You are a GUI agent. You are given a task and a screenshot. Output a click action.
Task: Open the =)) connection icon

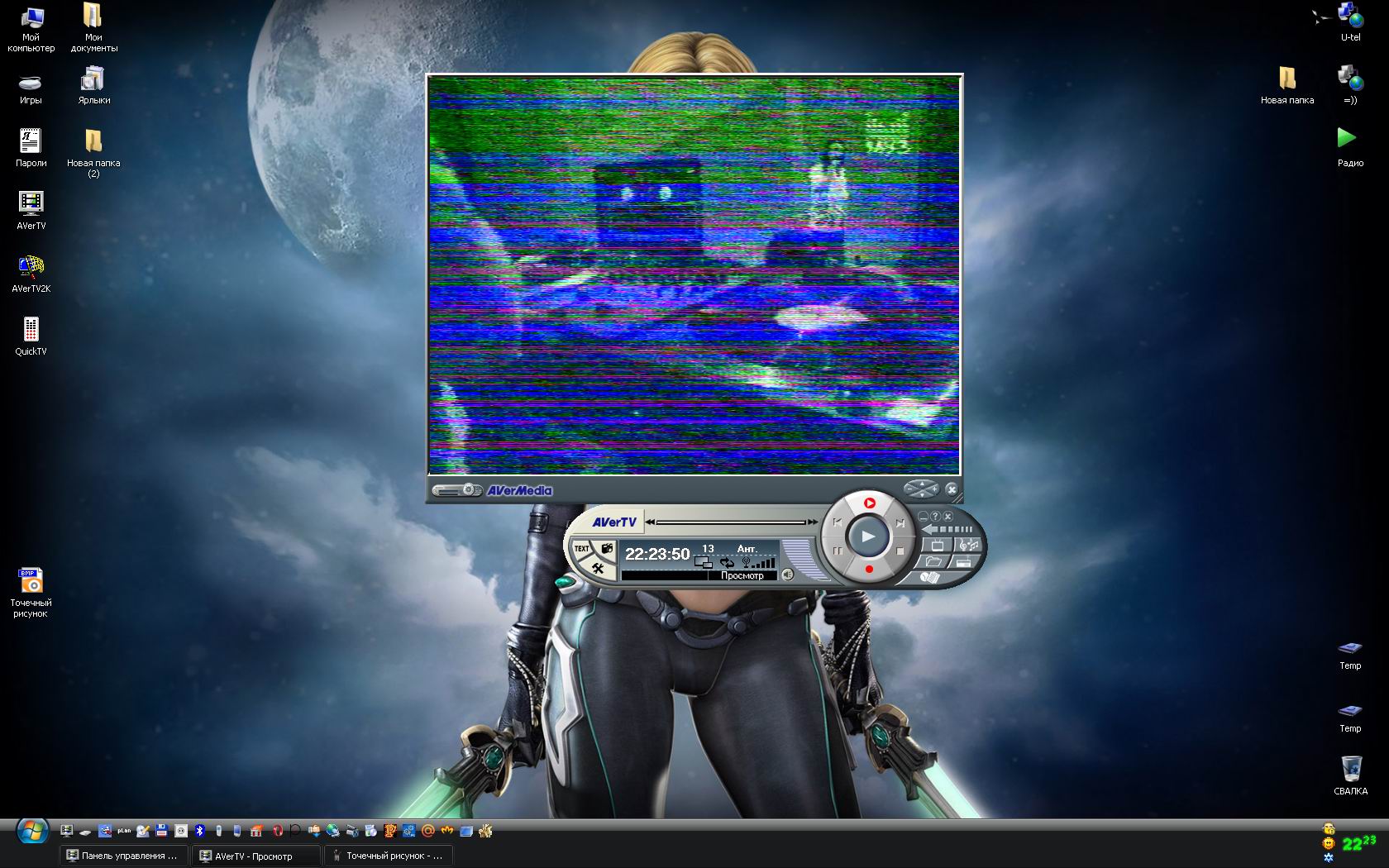click(1350, 84)
